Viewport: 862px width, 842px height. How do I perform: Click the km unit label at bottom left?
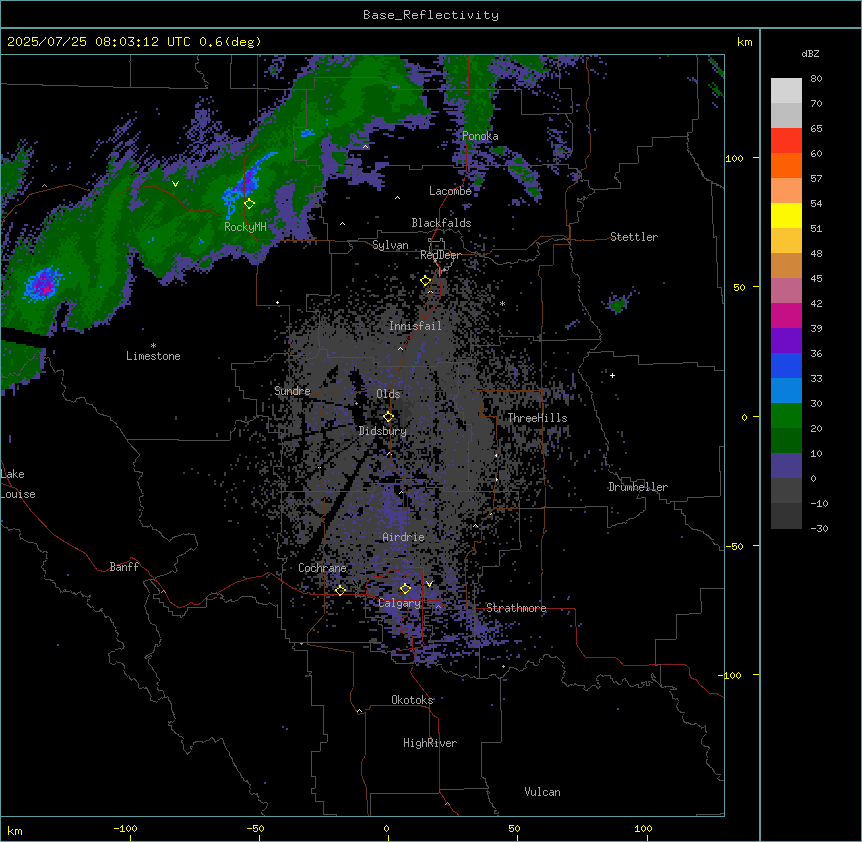(15, 830)
